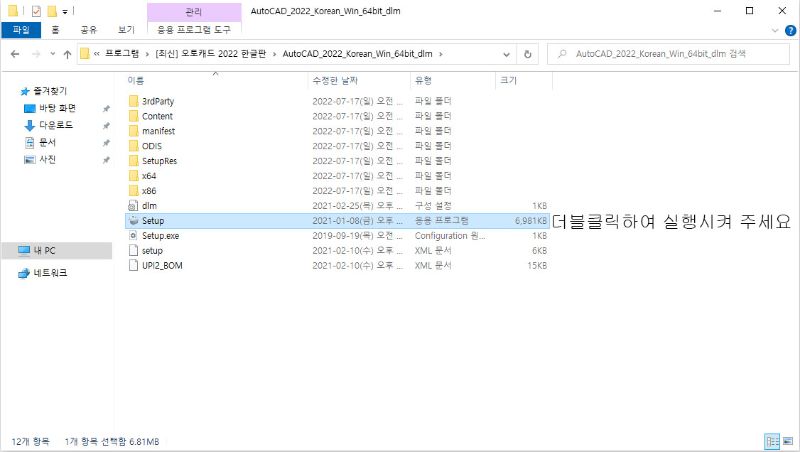800x452 pixels.
Task: Refresh the current folder view
Action: pyautogui.click(x=527, y=53)
